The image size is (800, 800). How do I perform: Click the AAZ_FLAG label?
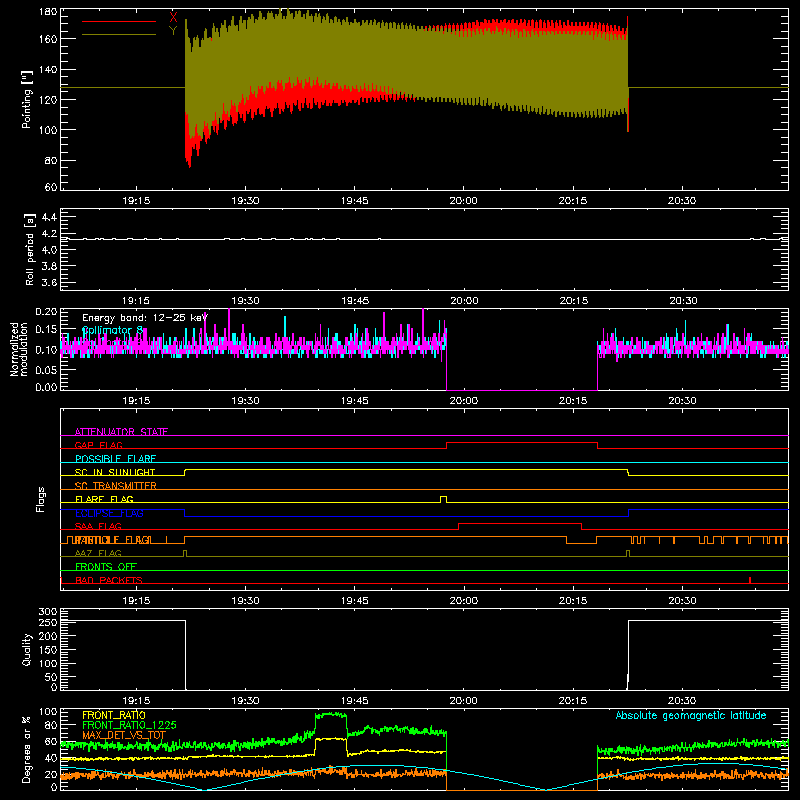98,553
